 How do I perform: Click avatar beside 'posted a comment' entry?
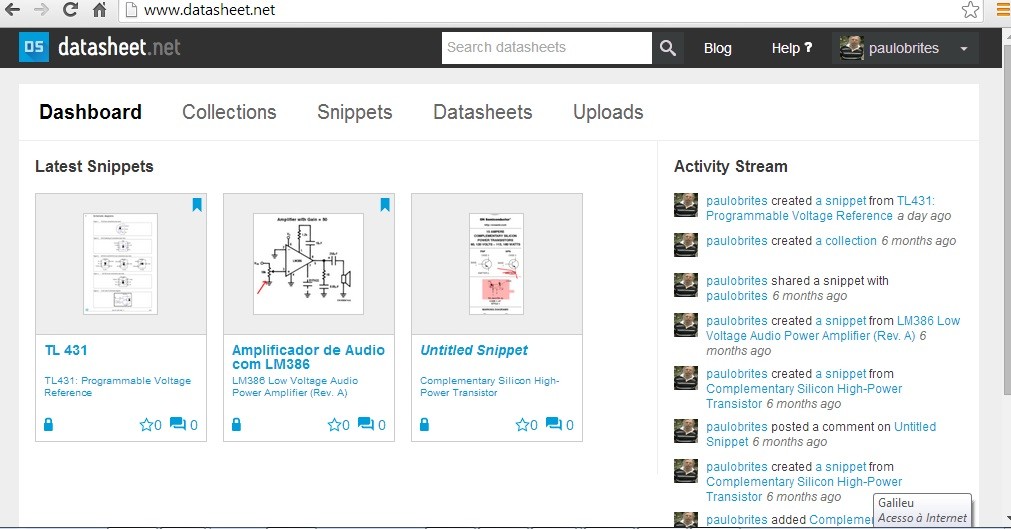click(x=686, y=430)
